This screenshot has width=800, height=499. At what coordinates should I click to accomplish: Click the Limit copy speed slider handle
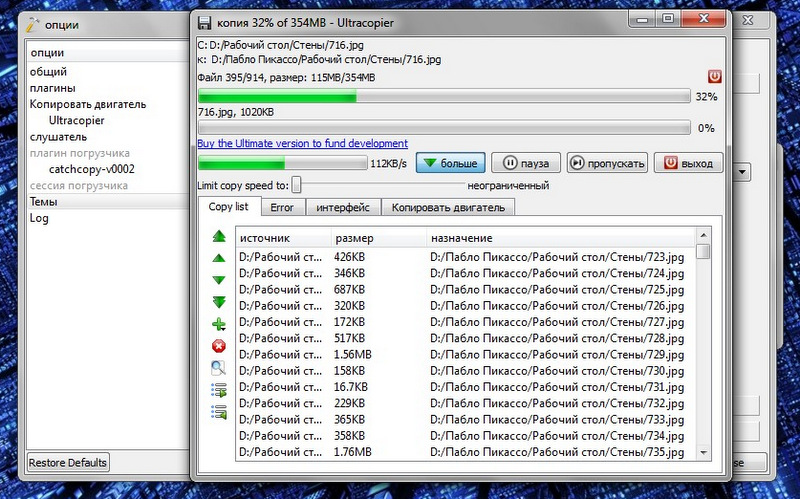point(296,185)
